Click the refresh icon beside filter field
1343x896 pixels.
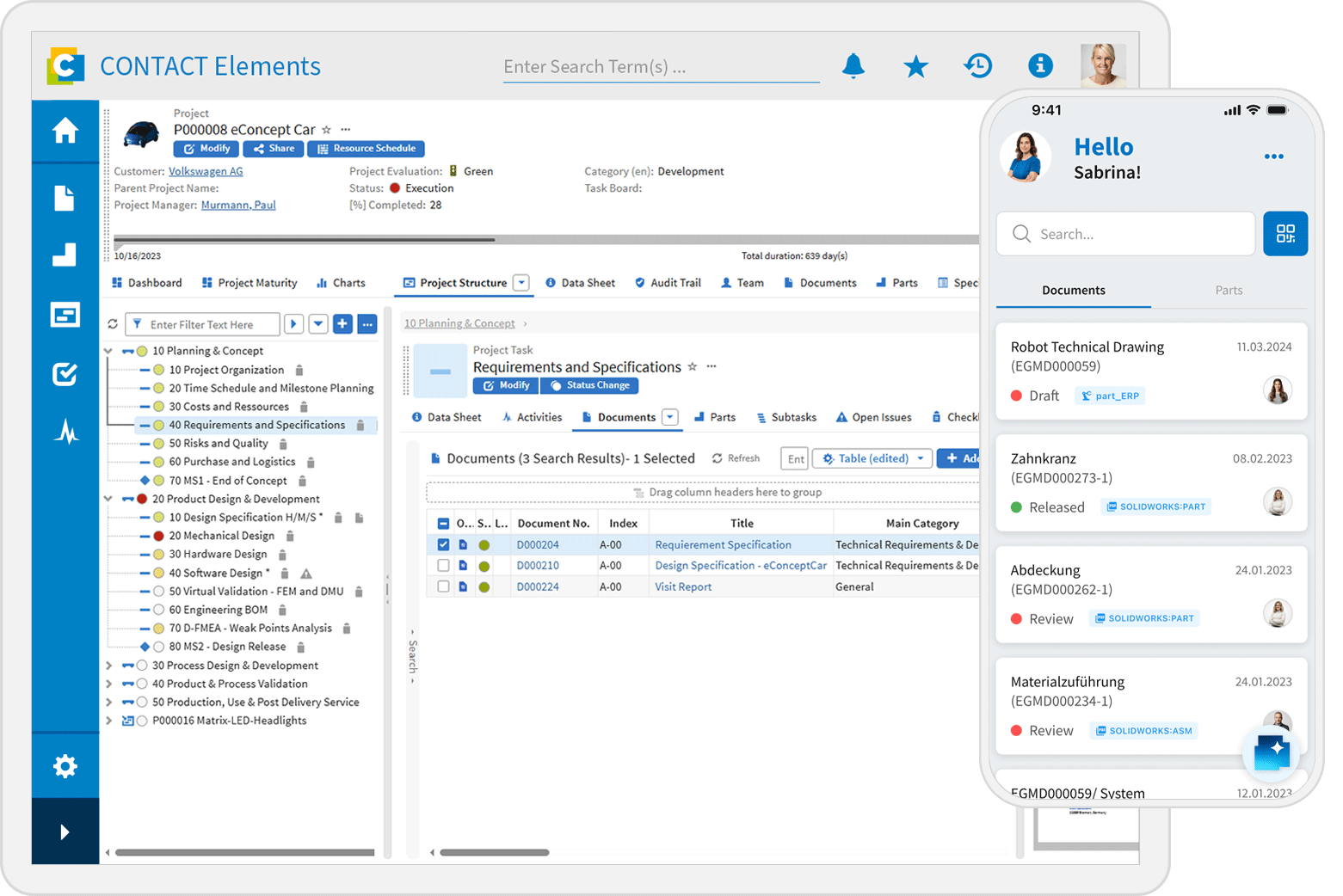click(x=113, y=324)
